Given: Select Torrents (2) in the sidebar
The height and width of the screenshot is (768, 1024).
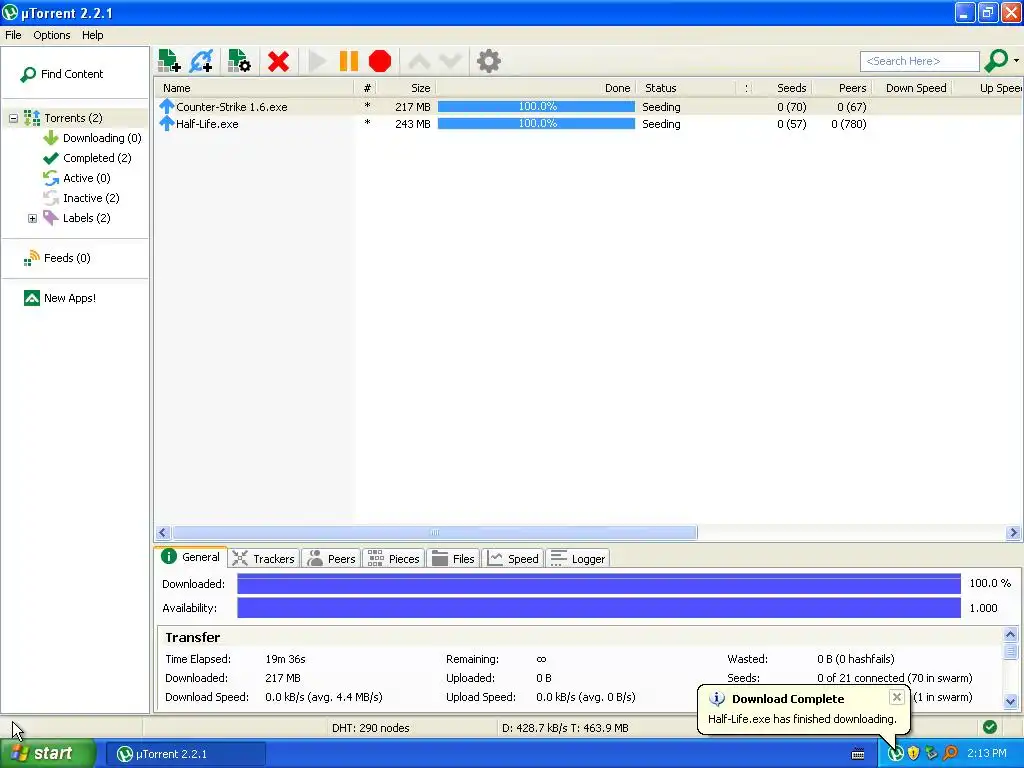Looking at the screenshot, I should tap(73, 118).
